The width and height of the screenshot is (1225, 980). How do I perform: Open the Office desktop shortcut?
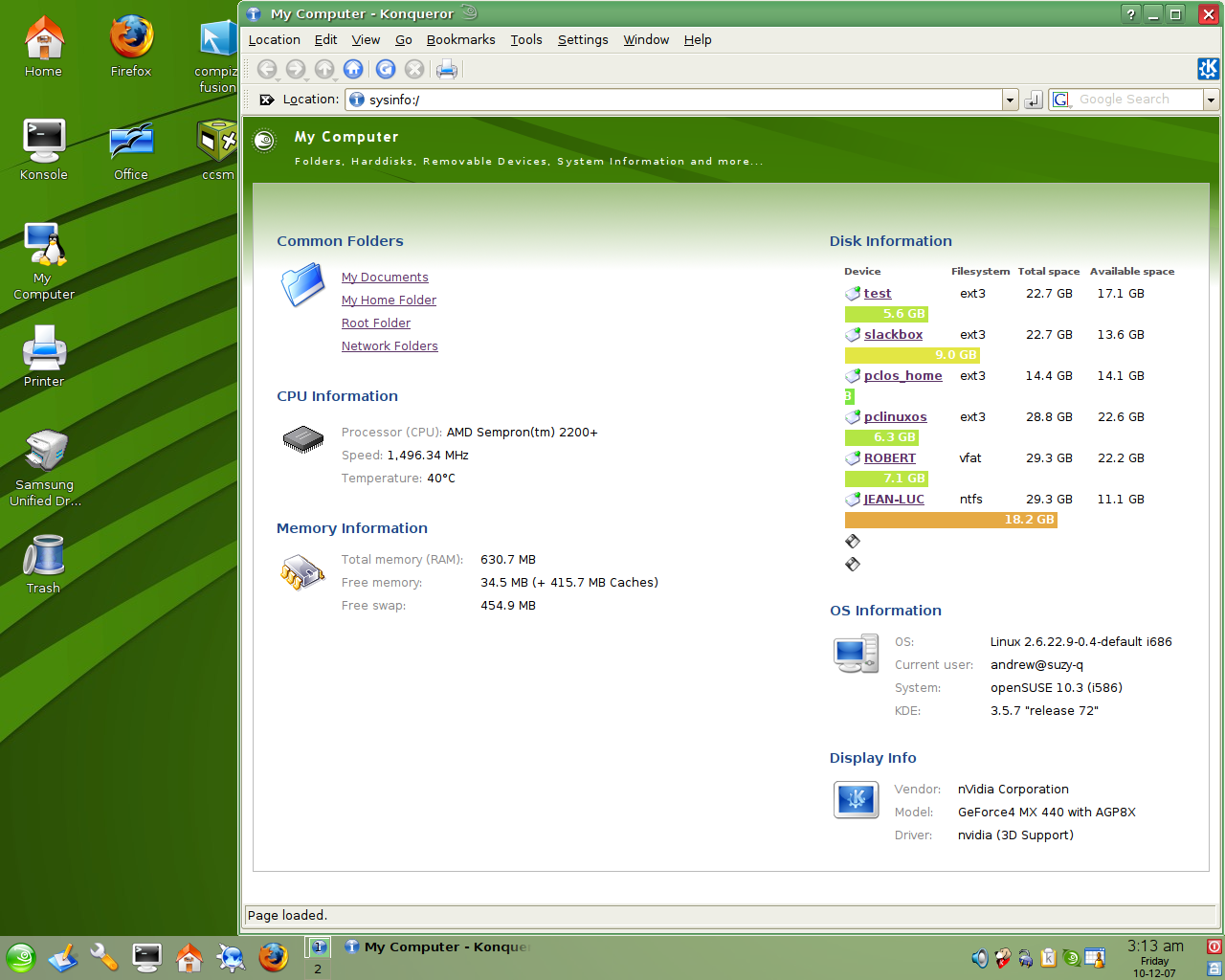pyautogui.click(x=131, y=151)
